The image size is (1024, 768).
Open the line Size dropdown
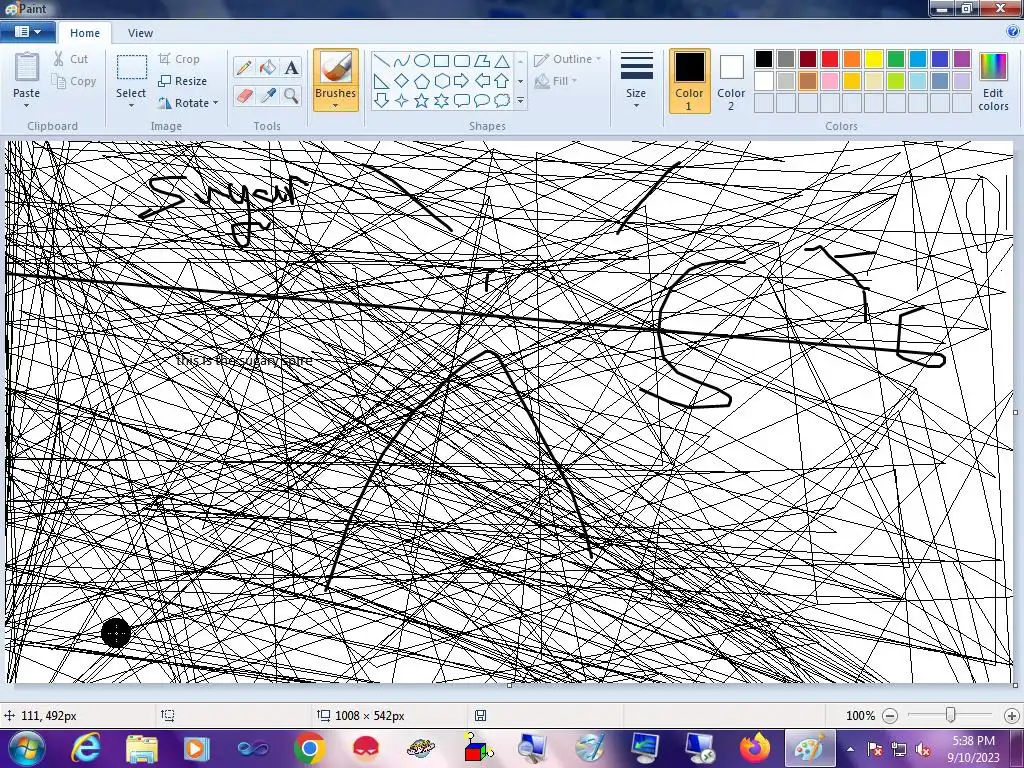click(636, 81)
